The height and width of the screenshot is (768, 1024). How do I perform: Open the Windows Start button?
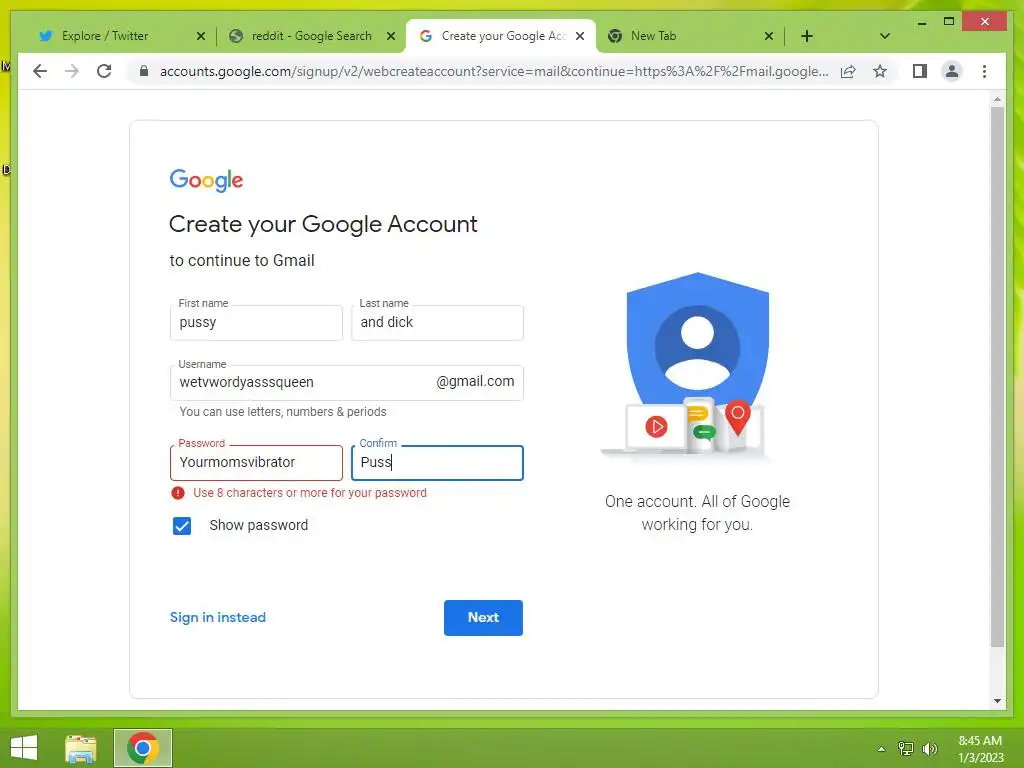click(x=24, y=748)
